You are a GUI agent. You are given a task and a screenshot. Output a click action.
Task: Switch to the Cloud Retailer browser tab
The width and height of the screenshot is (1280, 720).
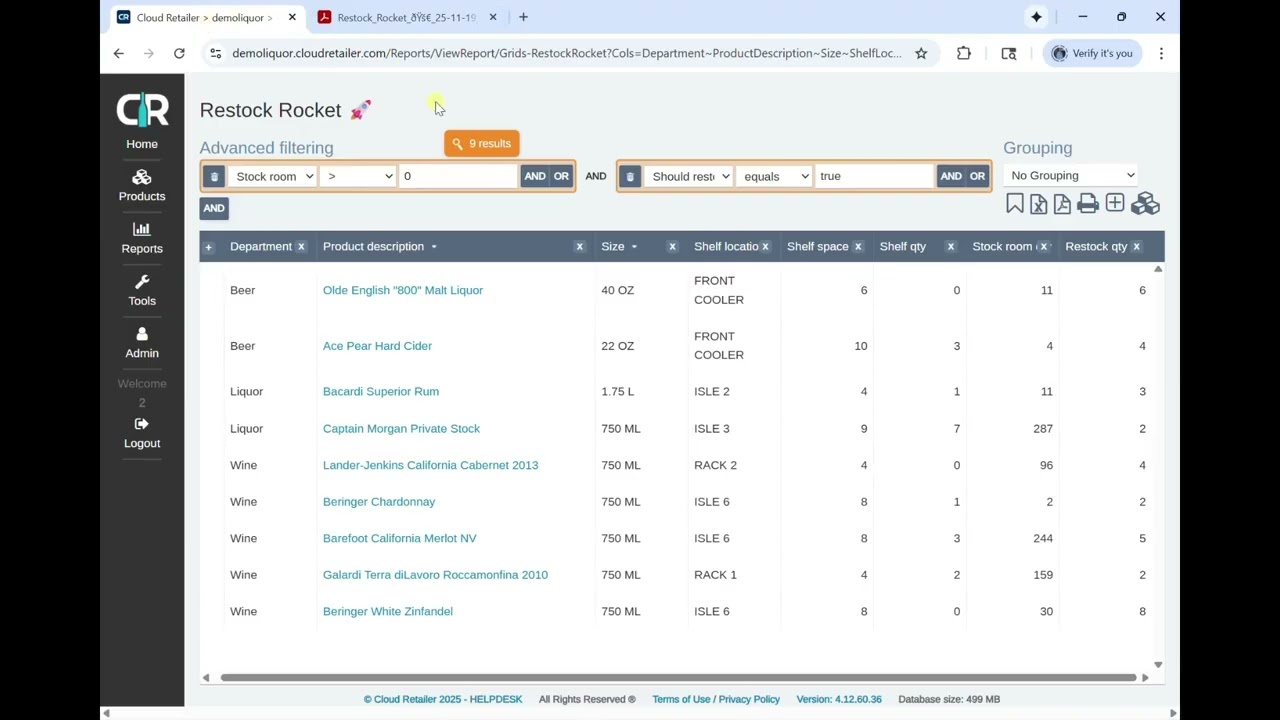[207, 17]
